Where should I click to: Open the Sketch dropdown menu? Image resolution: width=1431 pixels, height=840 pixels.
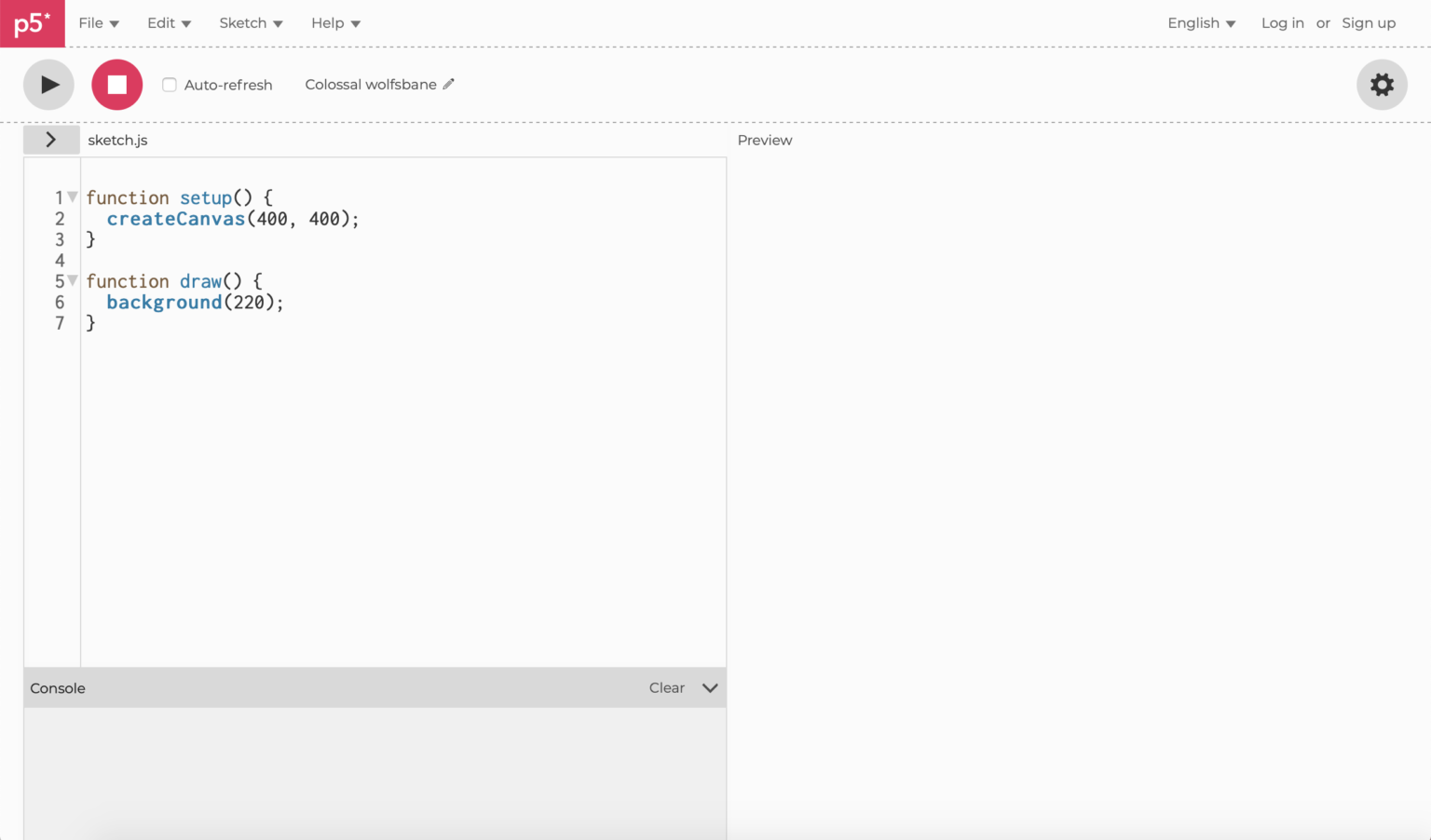(x=251, y=23)
